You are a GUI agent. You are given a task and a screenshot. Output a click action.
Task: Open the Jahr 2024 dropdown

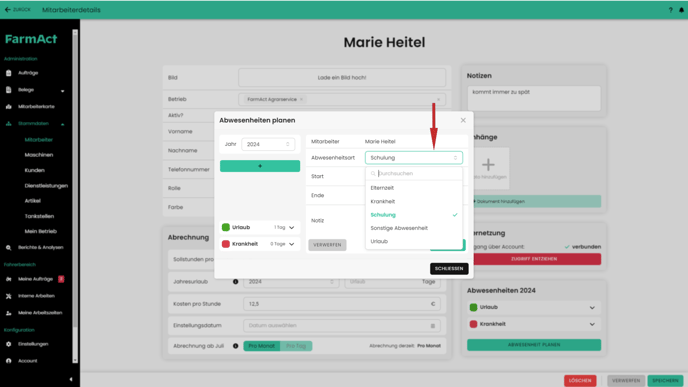click(268, 144)
